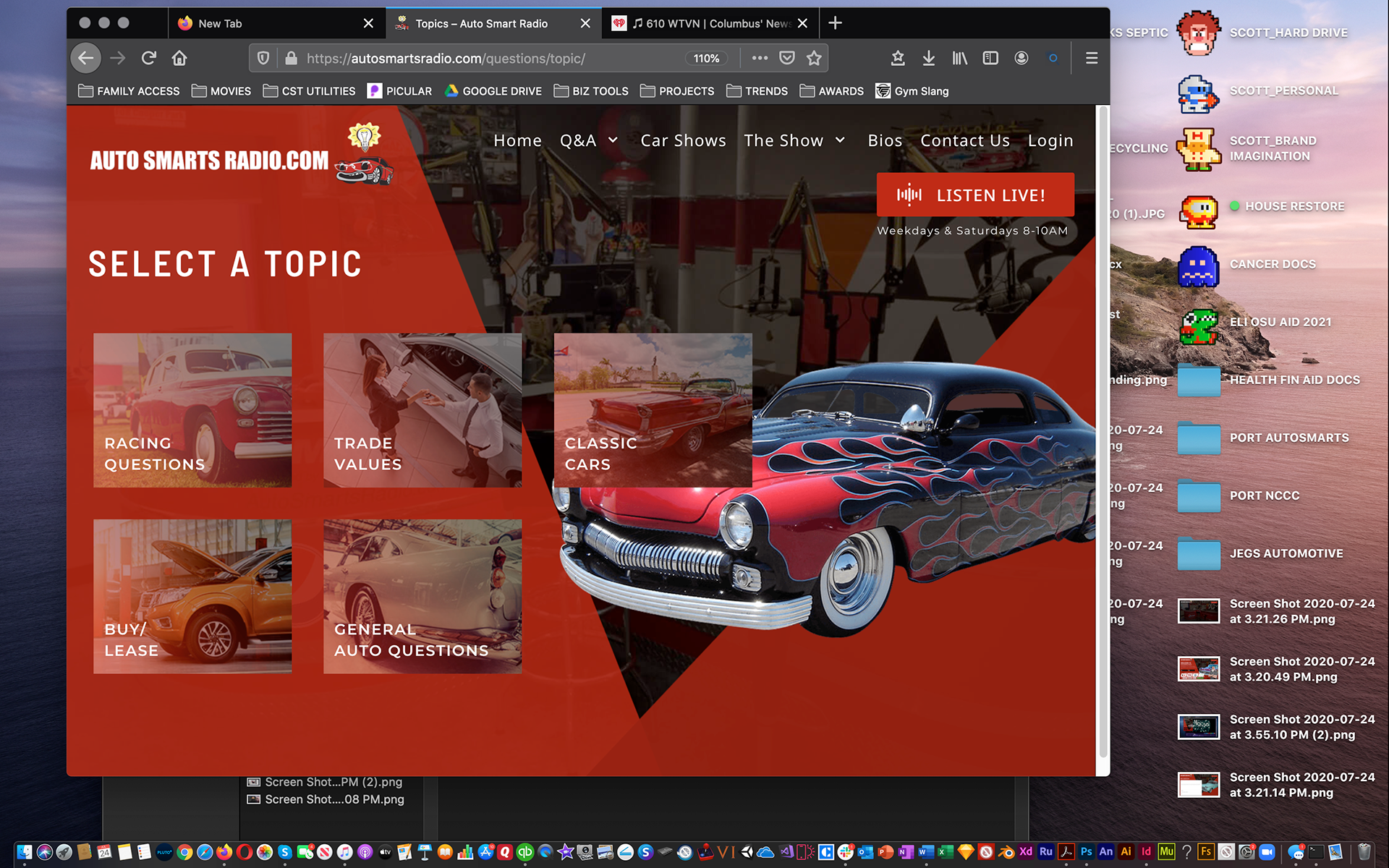Open Gym Slang bookmark
Viewport: 1389px width, 868px height.
pyautogui.click(x=912, y=91)
